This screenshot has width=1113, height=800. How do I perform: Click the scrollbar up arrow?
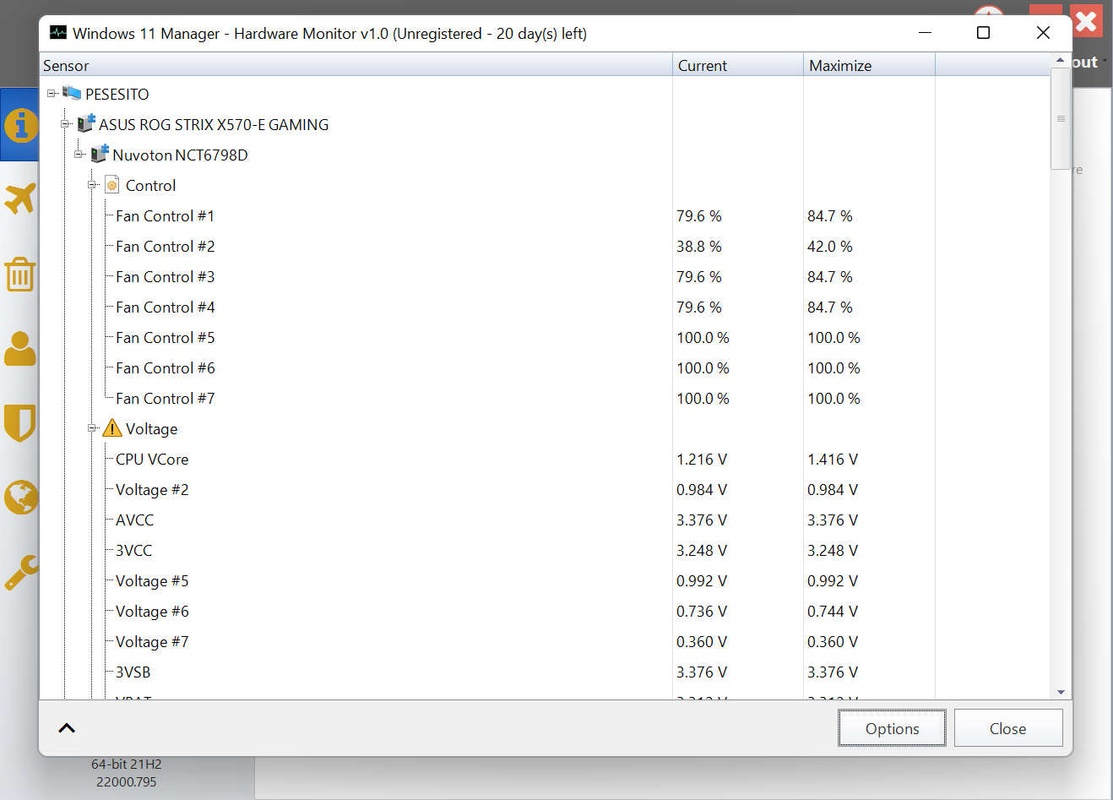click(1060, 61)
